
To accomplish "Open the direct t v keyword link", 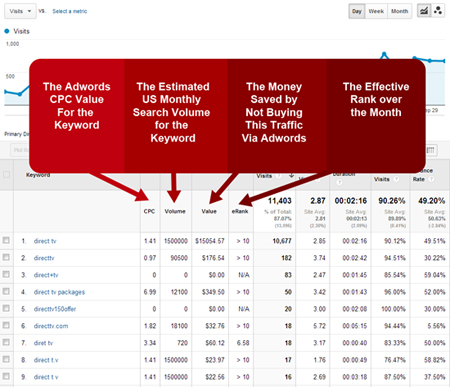I will (x=46, y=377).
